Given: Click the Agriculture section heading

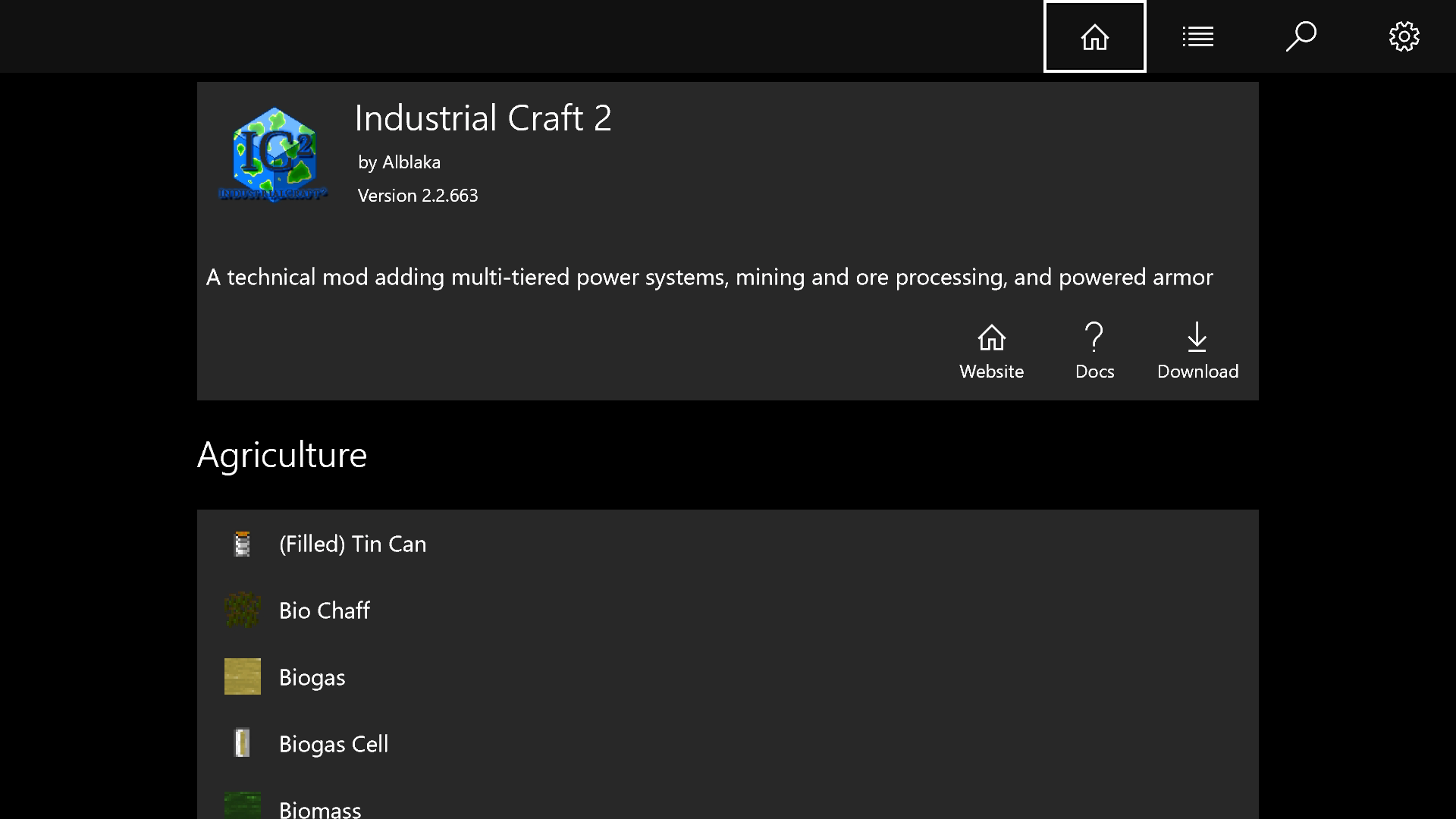Looking at the screenshot, I should pos(282,455).
